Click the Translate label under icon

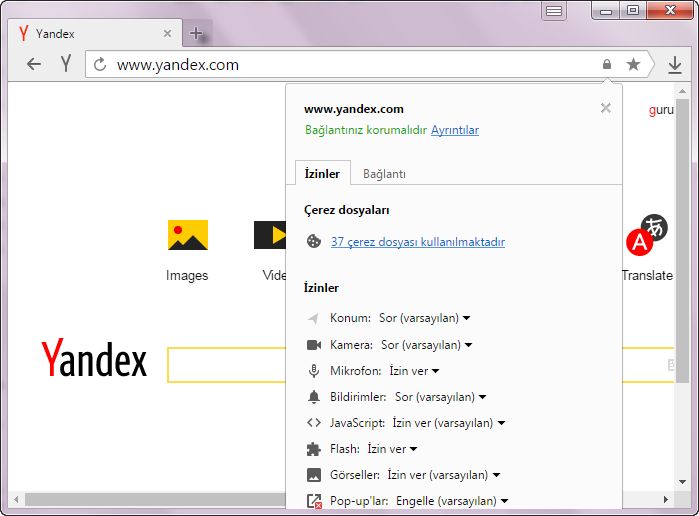(x=647, y=276)
